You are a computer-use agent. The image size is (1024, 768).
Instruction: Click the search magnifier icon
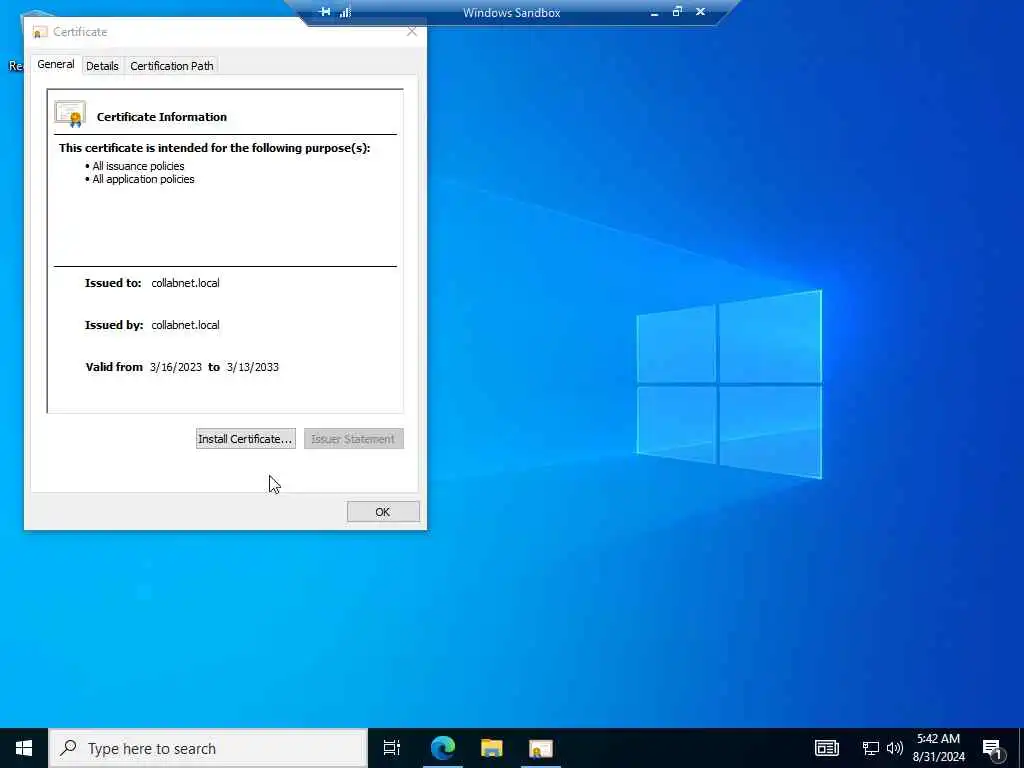69,748
